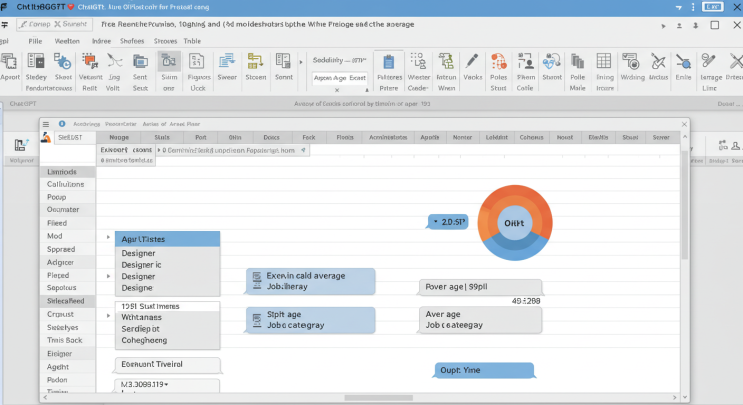Select the Polle Maile ribbon icon
Screen dimensions: 743x405
tap(577, 62)
